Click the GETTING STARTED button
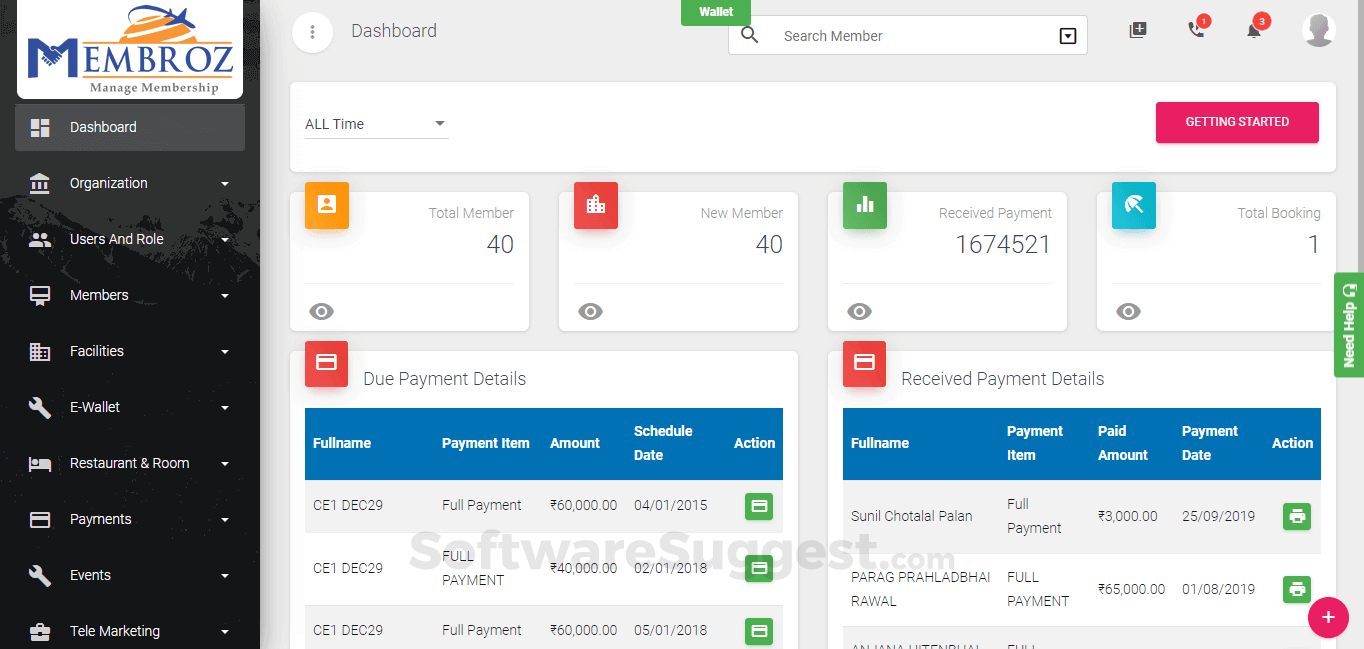The image size is (1364, 649). pyautogui.click(x=1237, y=121)
